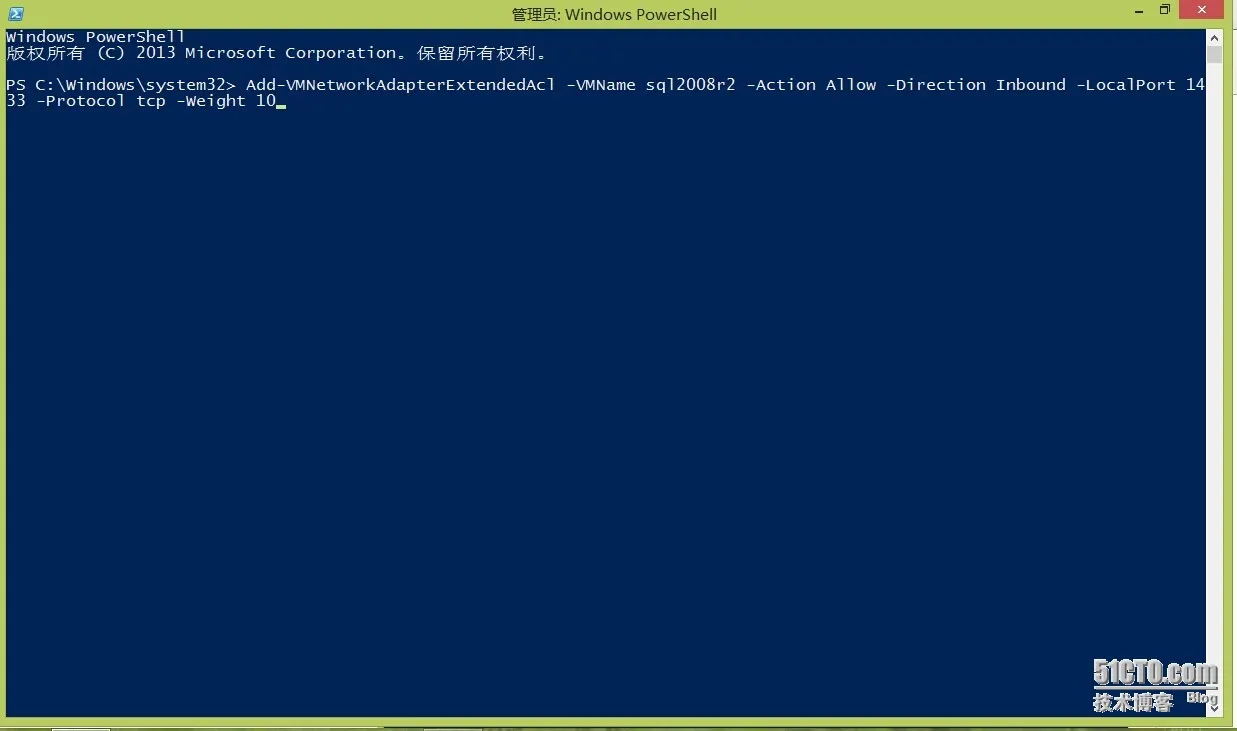Restore down the PowerShell window
Image resolution: width=1237 pixels, height=731 pixels.
(x=1164, y=11)
